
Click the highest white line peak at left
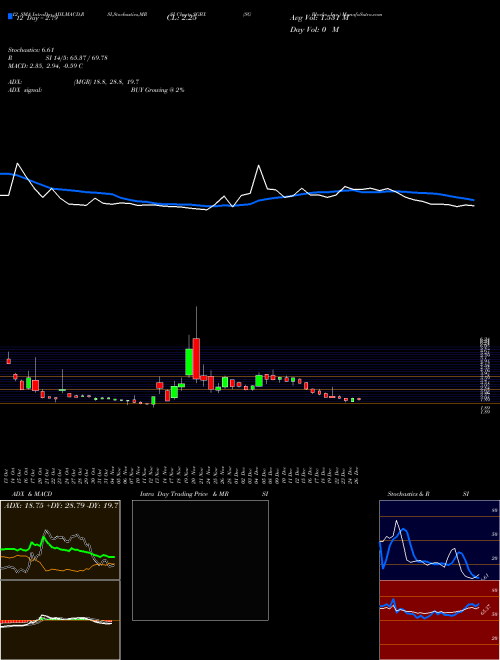click(17, 164)
